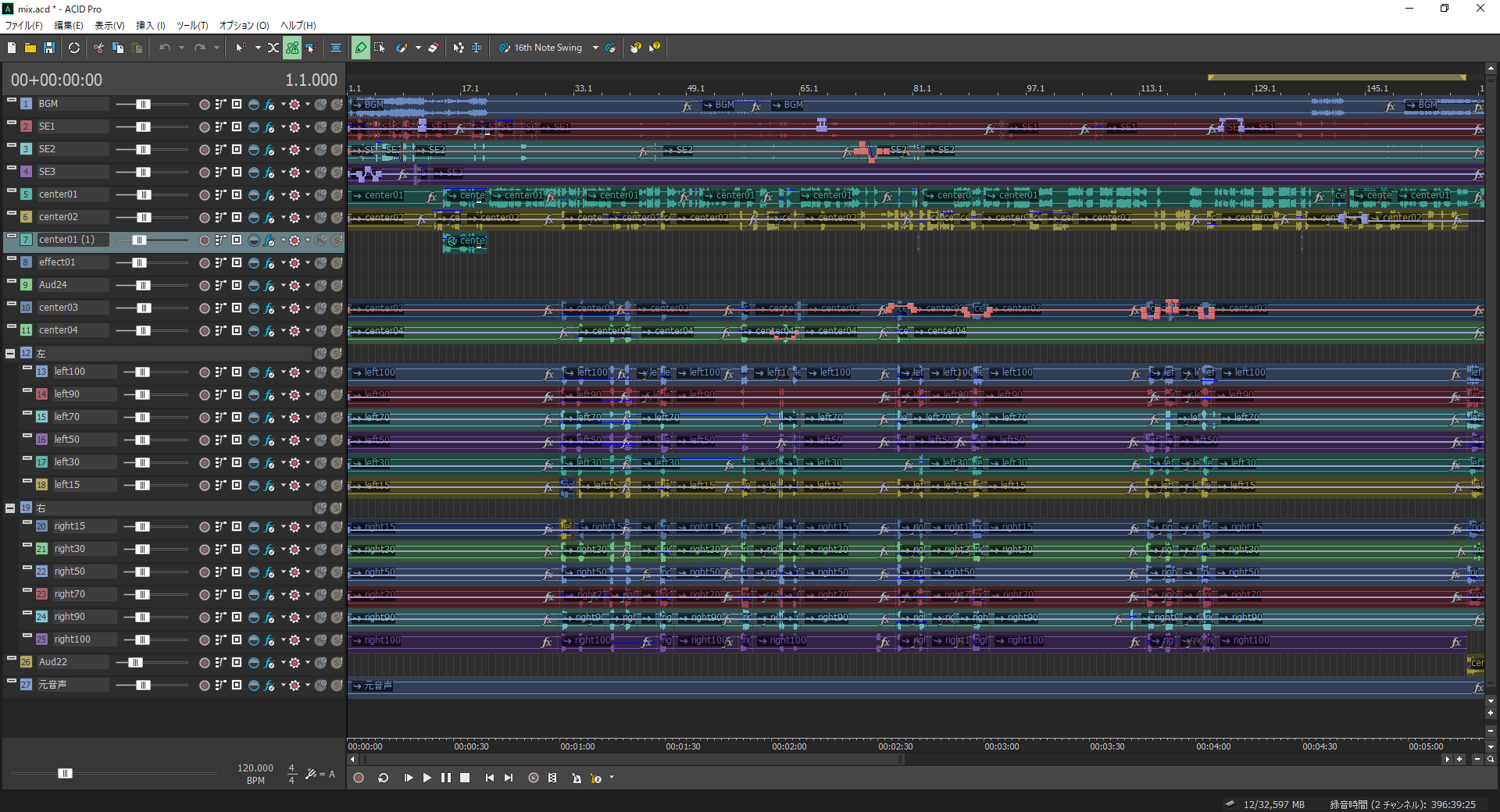Click the Cut scissors icon
Screen dimensions: 1500x812
[x=98, y=48]
